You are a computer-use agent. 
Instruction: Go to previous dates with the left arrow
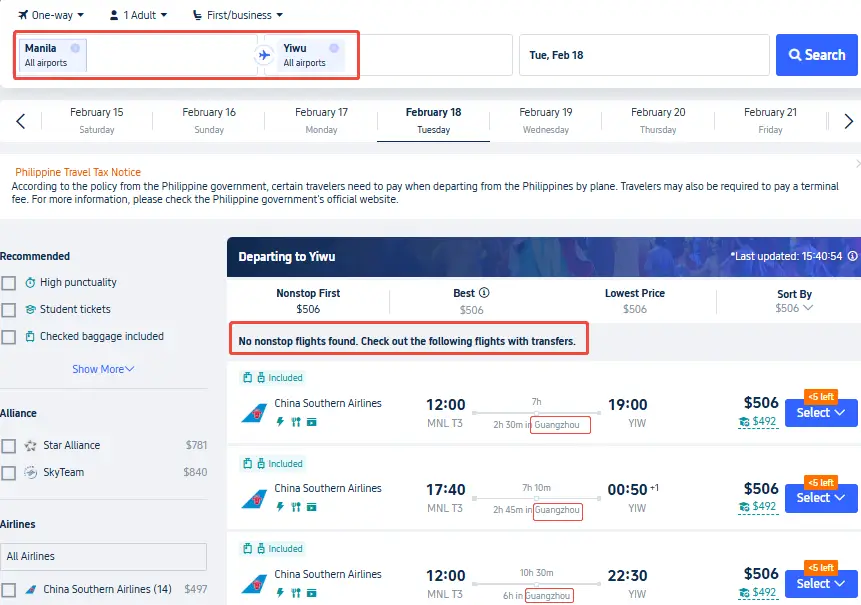[20, 121]
